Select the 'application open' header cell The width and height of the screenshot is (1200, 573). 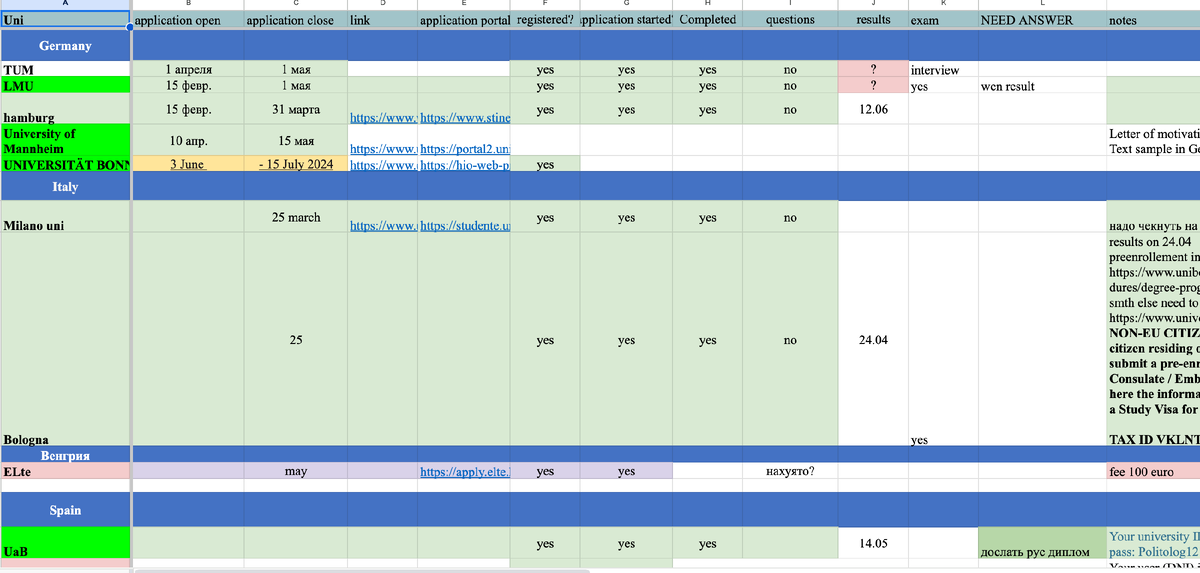coord(187,20)
